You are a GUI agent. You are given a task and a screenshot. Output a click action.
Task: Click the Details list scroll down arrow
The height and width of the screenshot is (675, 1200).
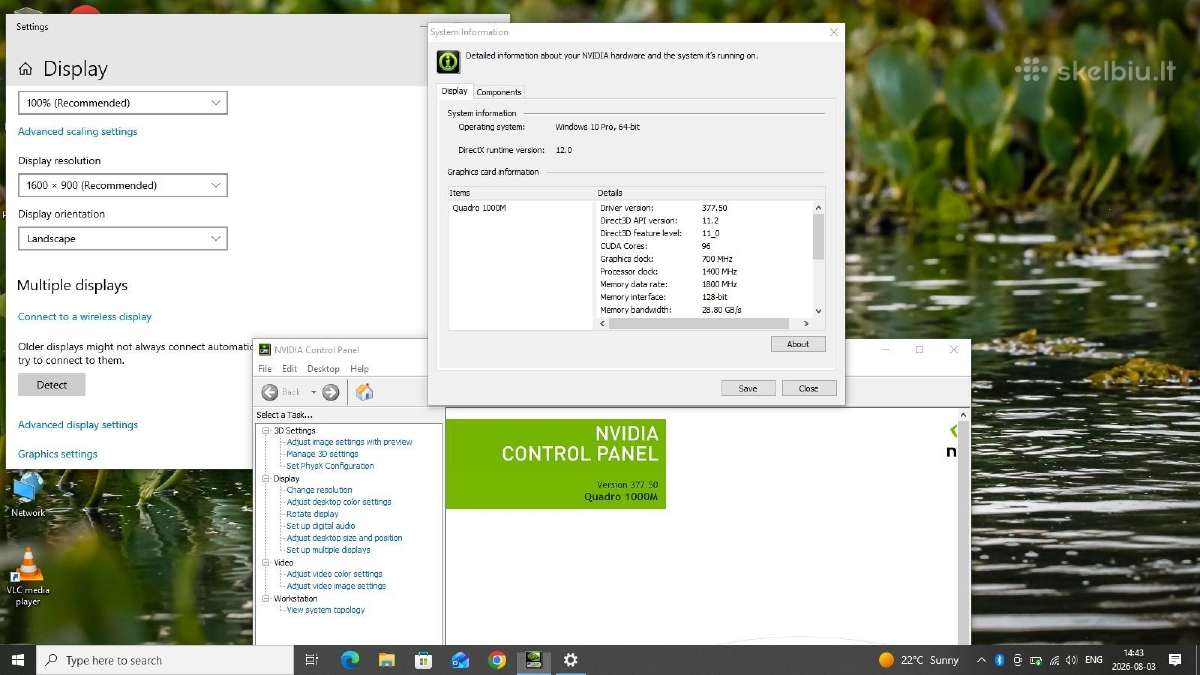click(x=819, y=311)
